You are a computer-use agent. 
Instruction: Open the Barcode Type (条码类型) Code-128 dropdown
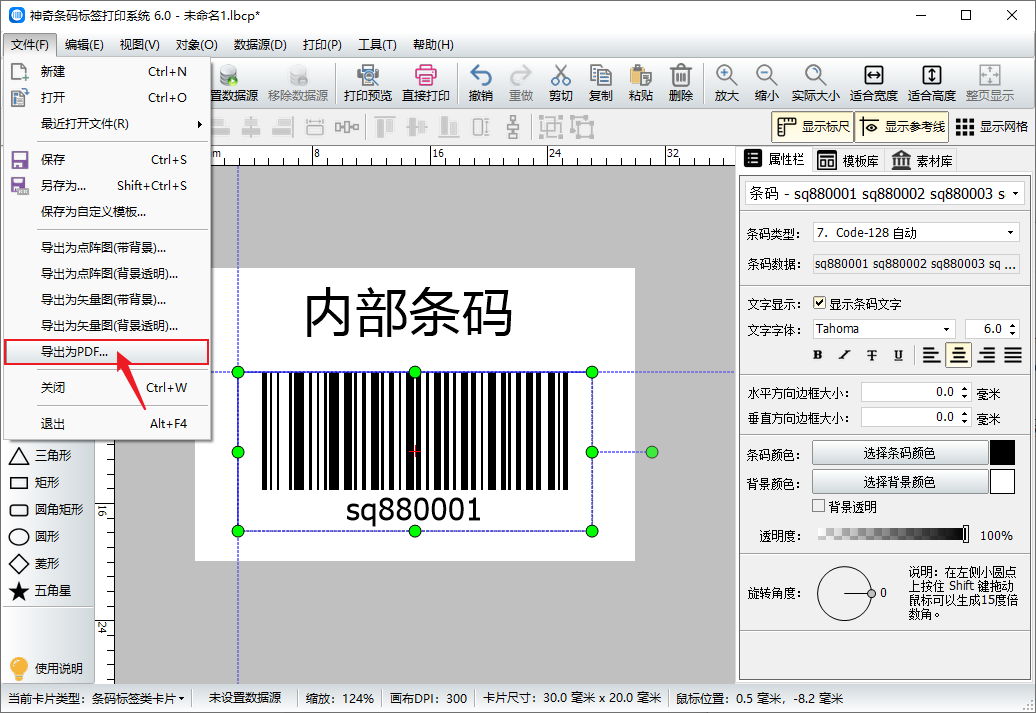(x=916, y=233)
